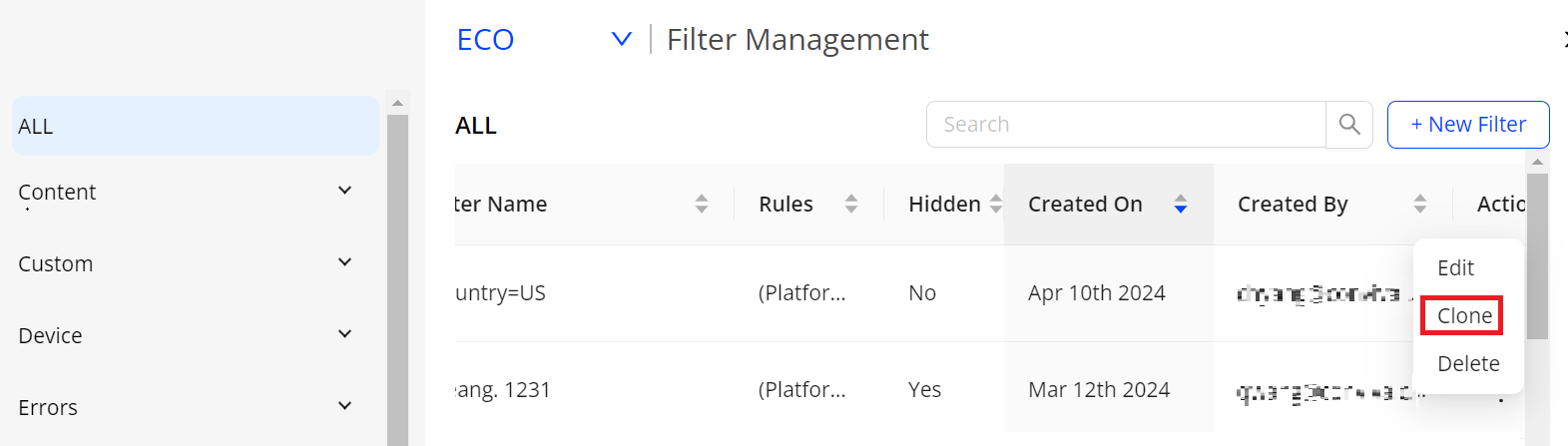The image size is (1568, 446).
Task: Click the search magnifier icon
Action: coord(1349,125)
